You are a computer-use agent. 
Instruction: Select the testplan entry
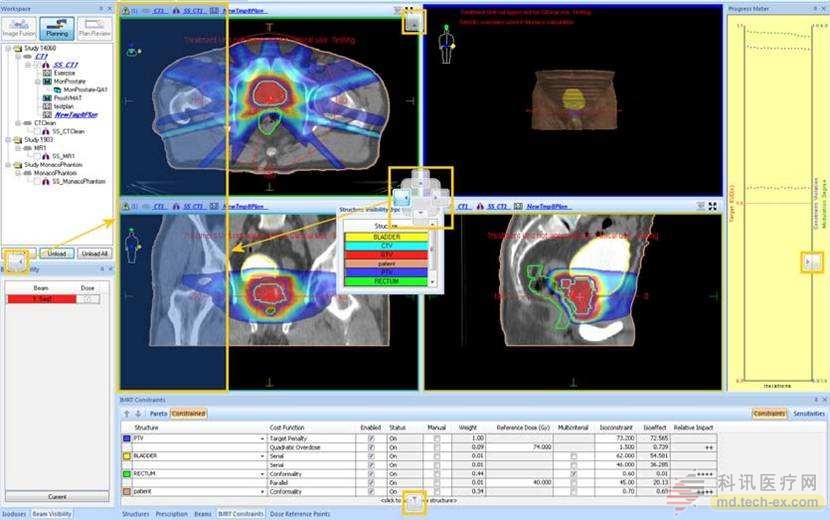[x=64, y=106]
